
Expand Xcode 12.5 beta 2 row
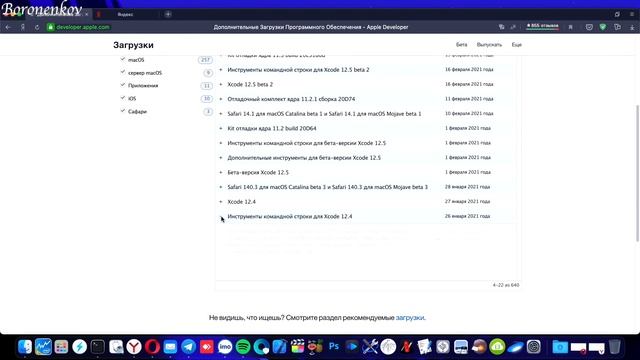point(221,84)
